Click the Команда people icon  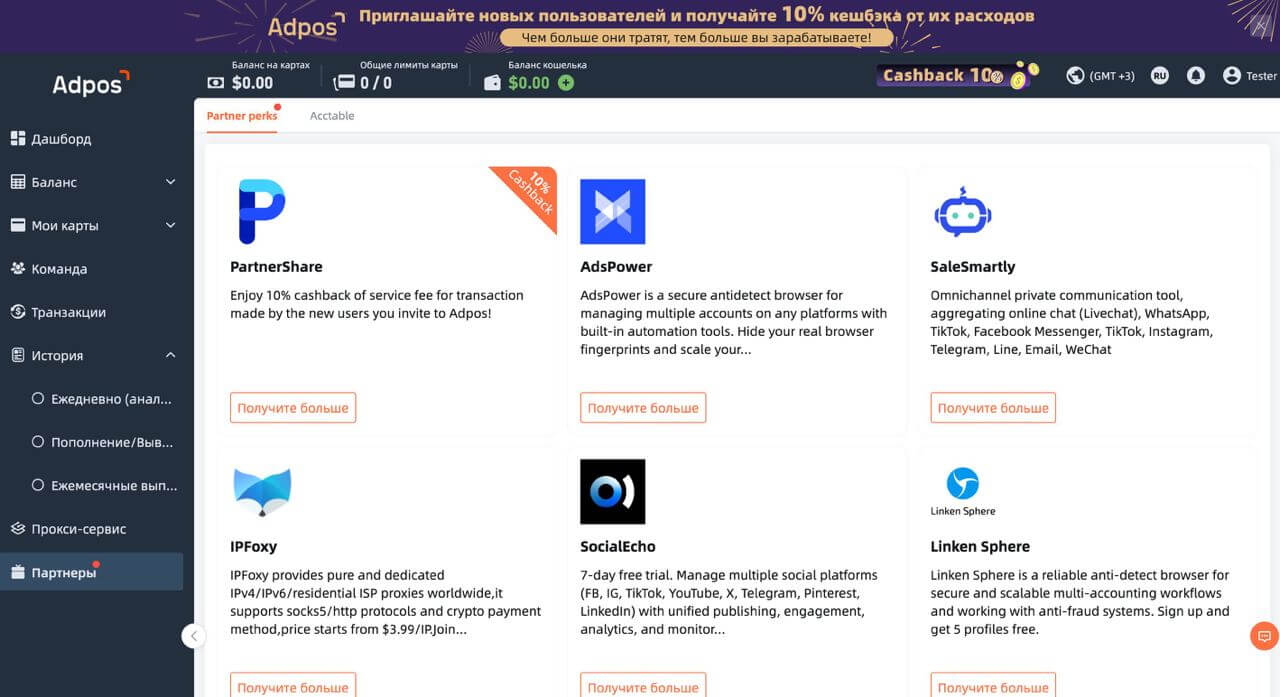click(x=18, y=269)
